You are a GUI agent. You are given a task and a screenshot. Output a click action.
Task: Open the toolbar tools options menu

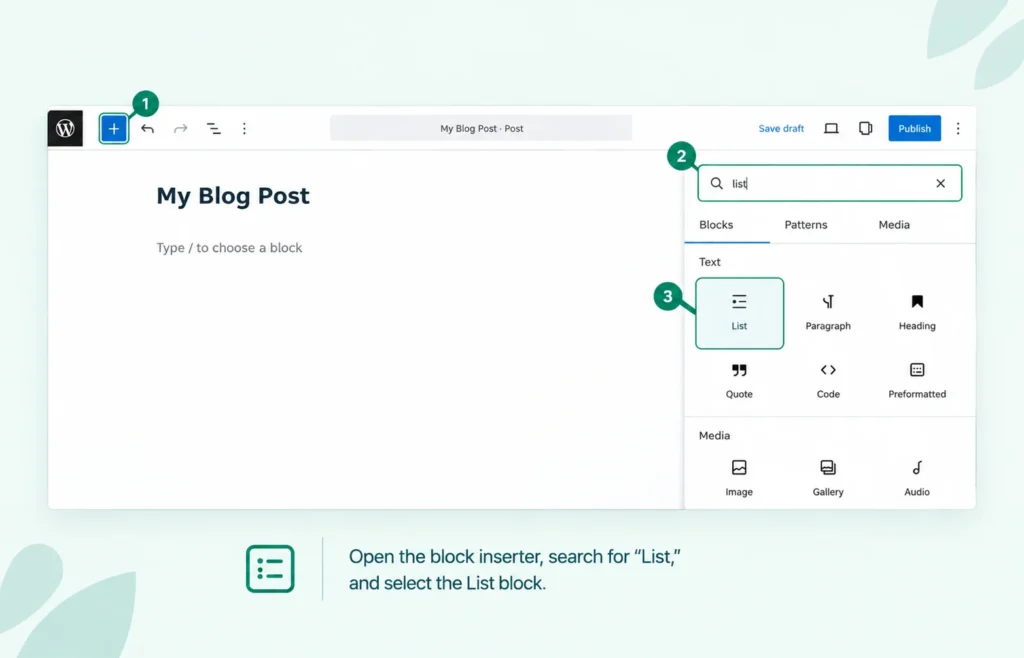pyautogui.click(x=244, y=129)
